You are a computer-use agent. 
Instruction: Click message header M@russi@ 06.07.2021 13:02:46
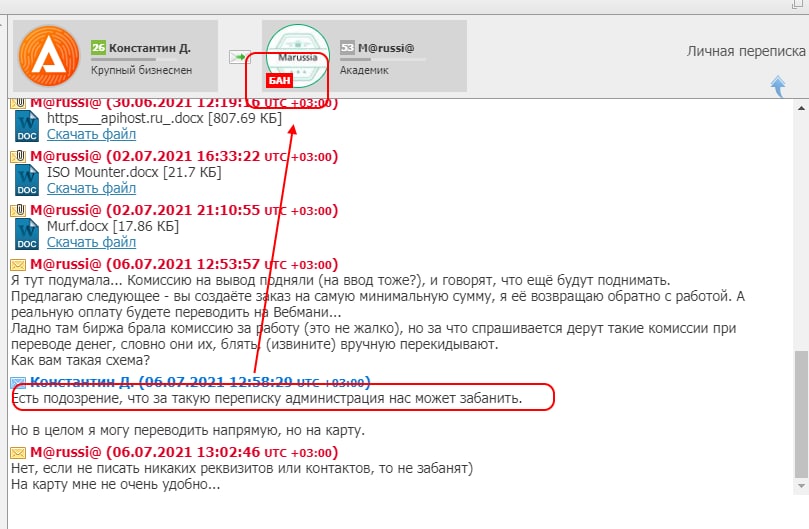click(x=184, y=453)
